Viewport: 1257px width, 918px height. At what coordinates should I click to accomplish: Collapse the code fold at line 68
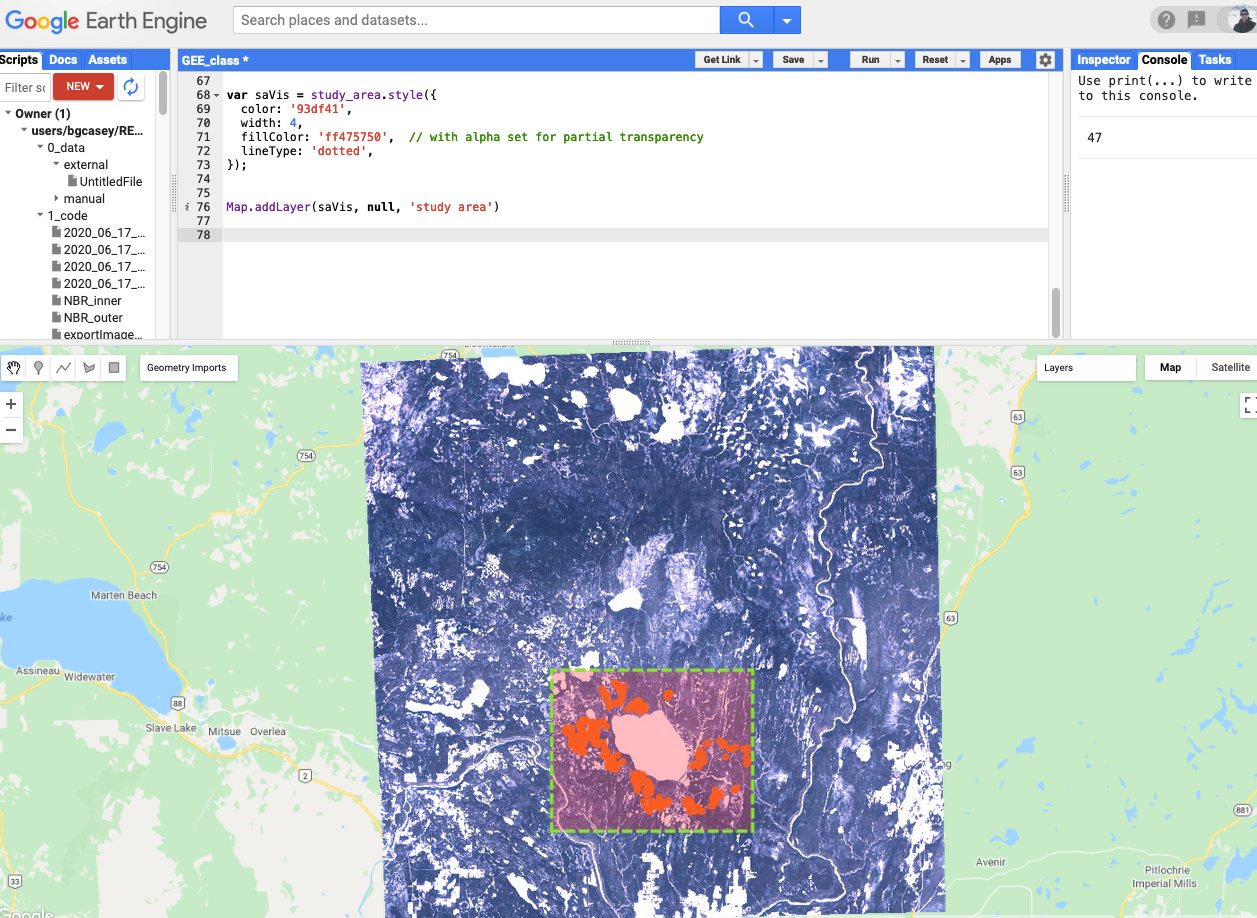point(217,95)
